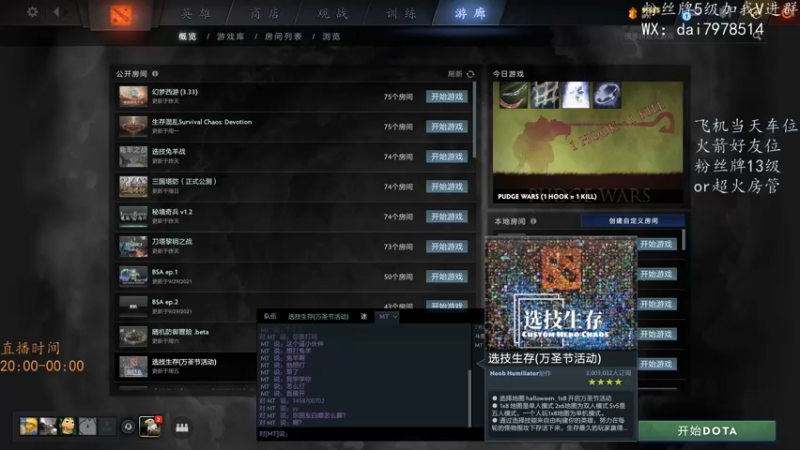Viewport: 800px width, 450px height.
Task: Switch the chat to the 选技生存(万圣节活动) tab
Action: (318, 316)
